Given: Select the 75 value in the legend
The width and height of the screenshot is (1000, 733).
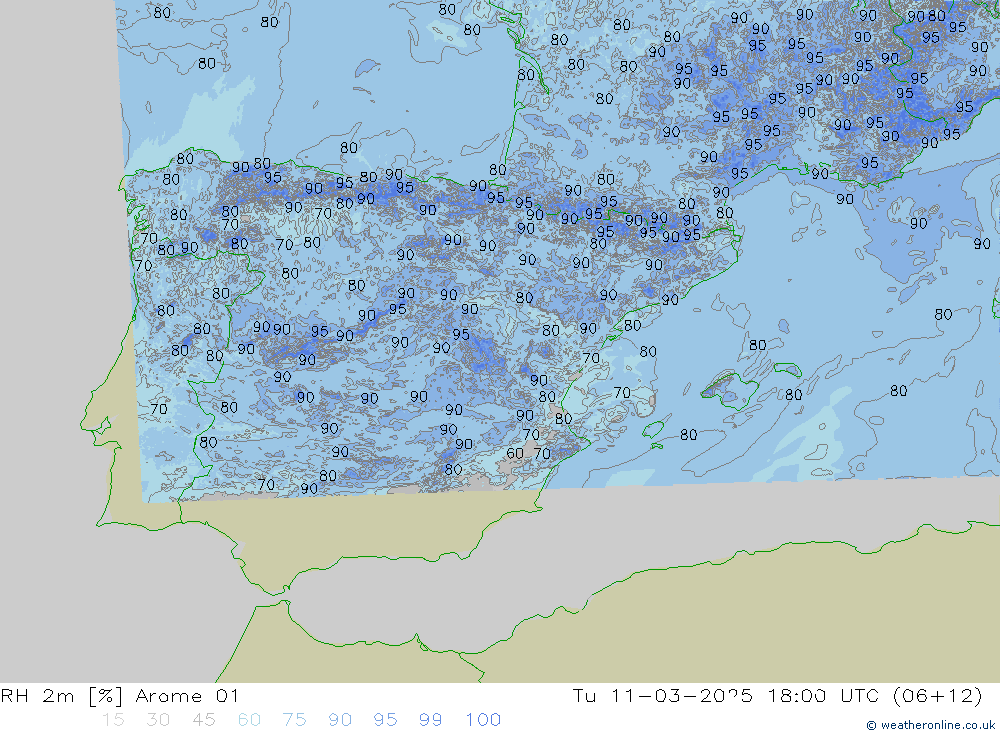Looking at the screenshot, I should point(295,720).
